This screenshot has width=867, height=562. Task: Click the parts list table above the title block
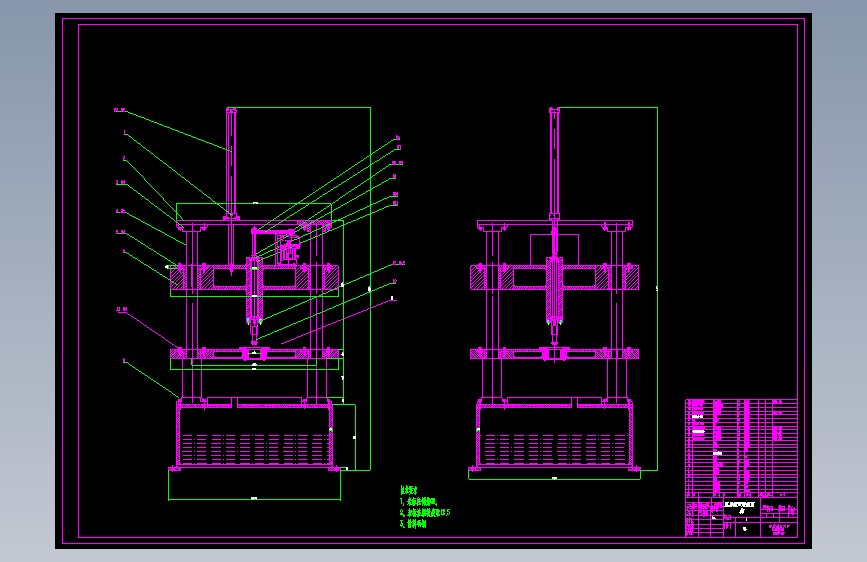pos(741,448)
